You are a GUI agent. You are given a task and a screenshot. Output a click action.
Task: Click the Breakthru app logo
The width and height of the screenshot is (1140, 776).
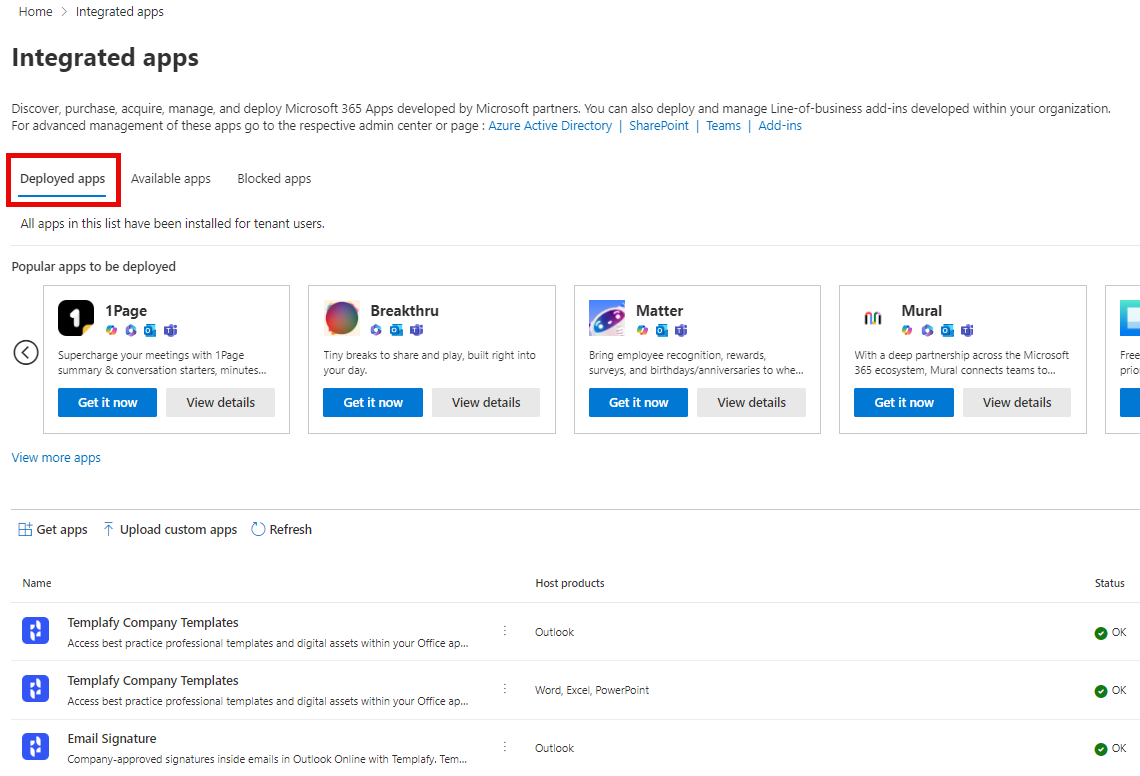pyautogui.click(x=342, y=318)
